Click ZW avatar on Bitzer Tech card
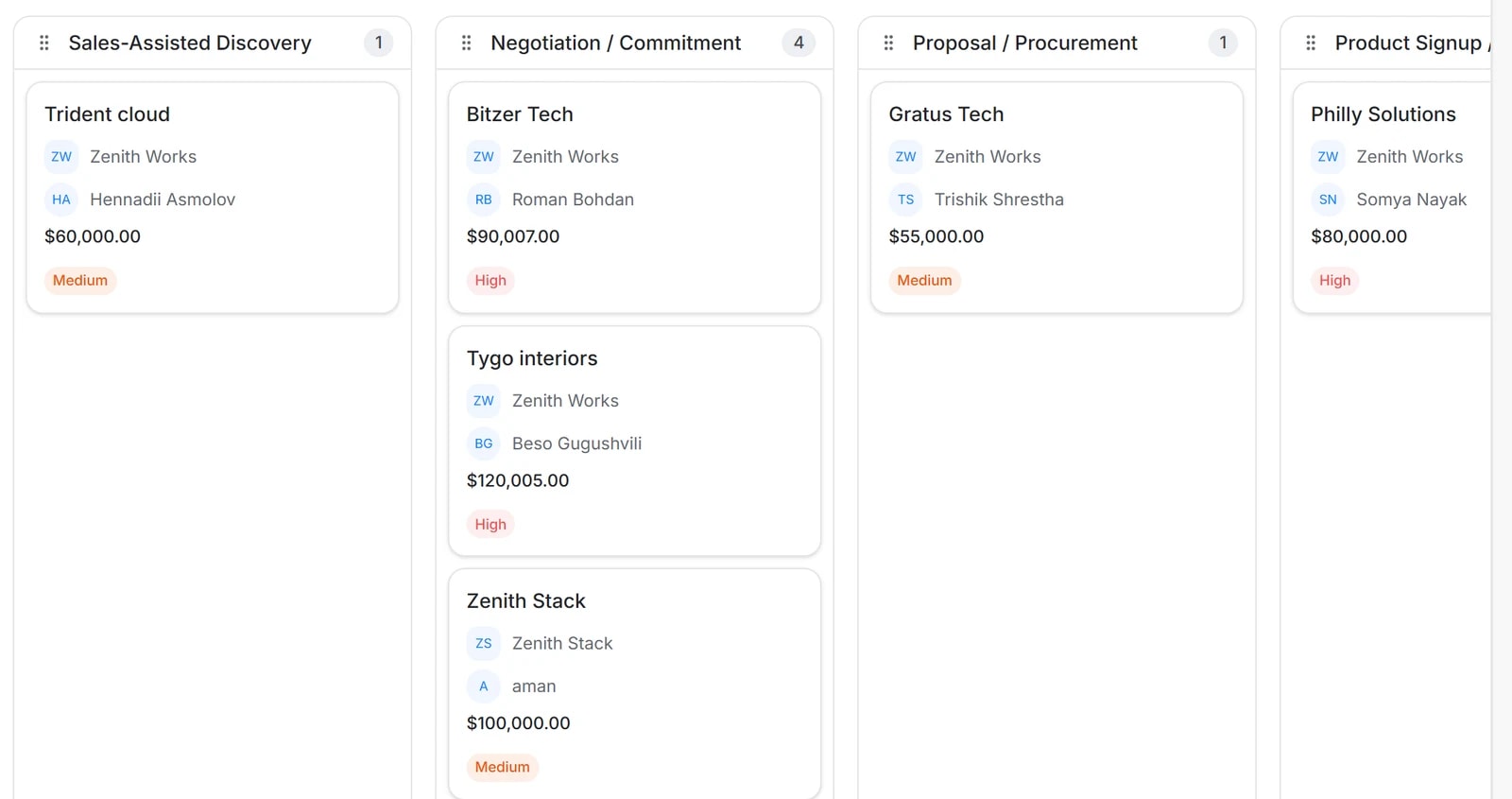 [x=484, y=157]
